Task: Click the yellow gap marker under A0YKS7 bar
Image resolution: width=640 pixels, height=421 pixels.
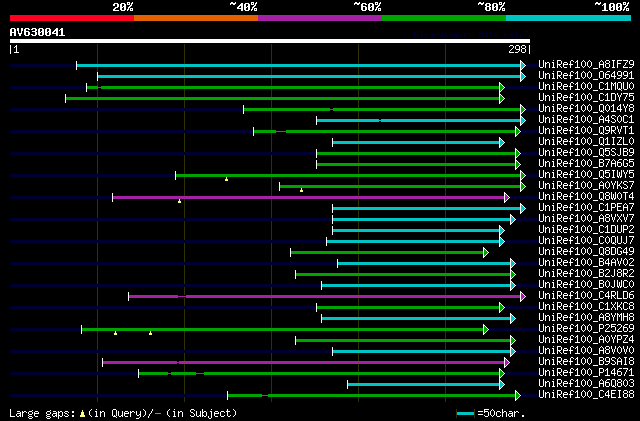Action: 302,190
